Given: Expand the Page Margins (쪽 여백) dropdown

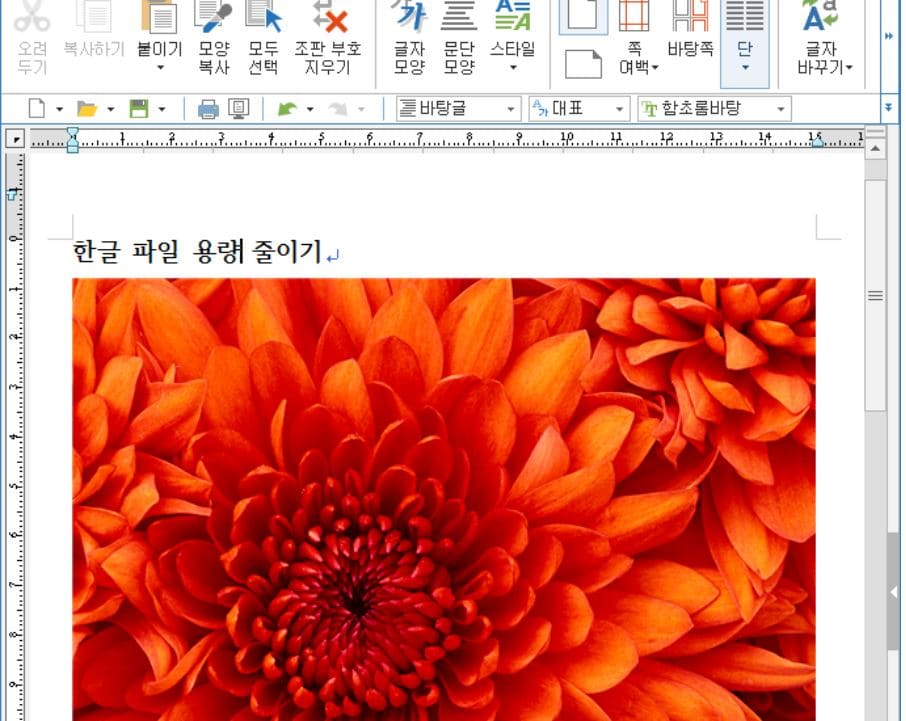Looking at the screenshot, I should [655, 68].
